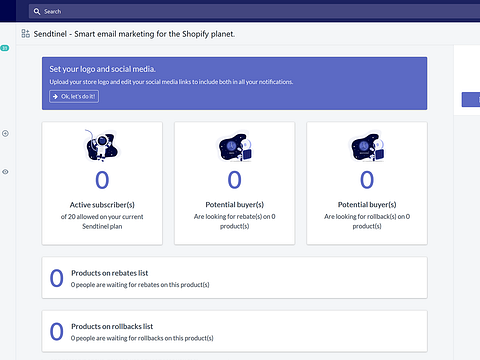Click the "Ok, let's do it!" button
Screen dimensions: 480x360
click(74, 97)
